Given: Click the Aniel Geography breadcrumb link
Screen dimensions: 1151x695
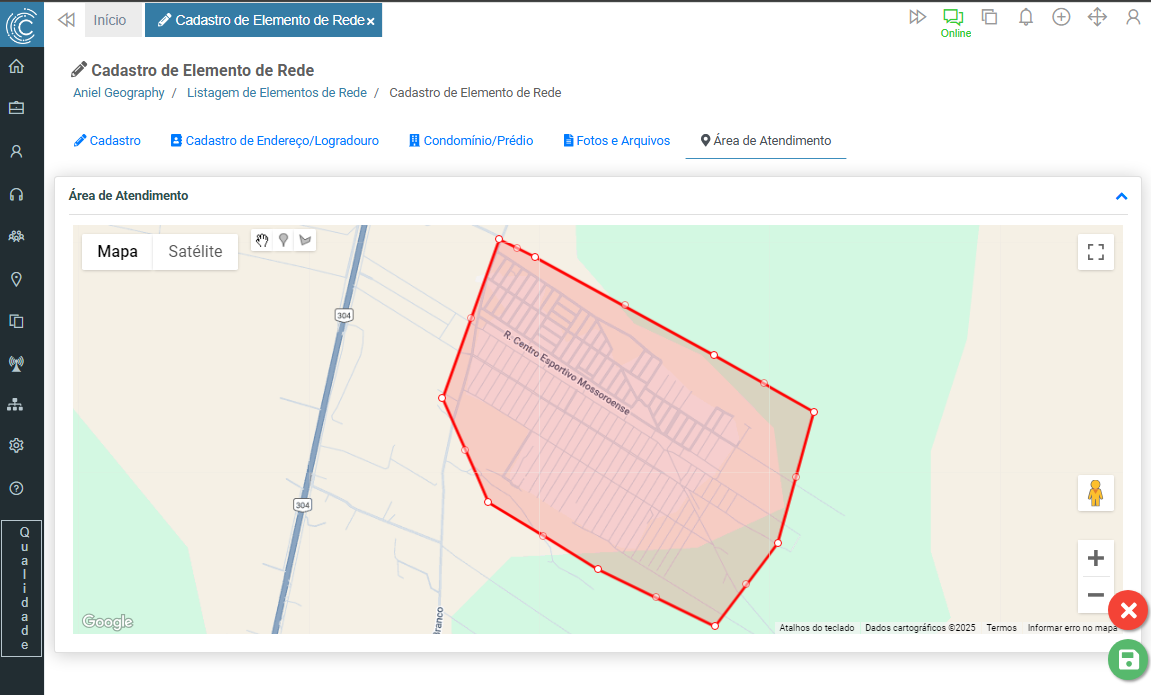Looking at the screenshot, I should [118, 93].
